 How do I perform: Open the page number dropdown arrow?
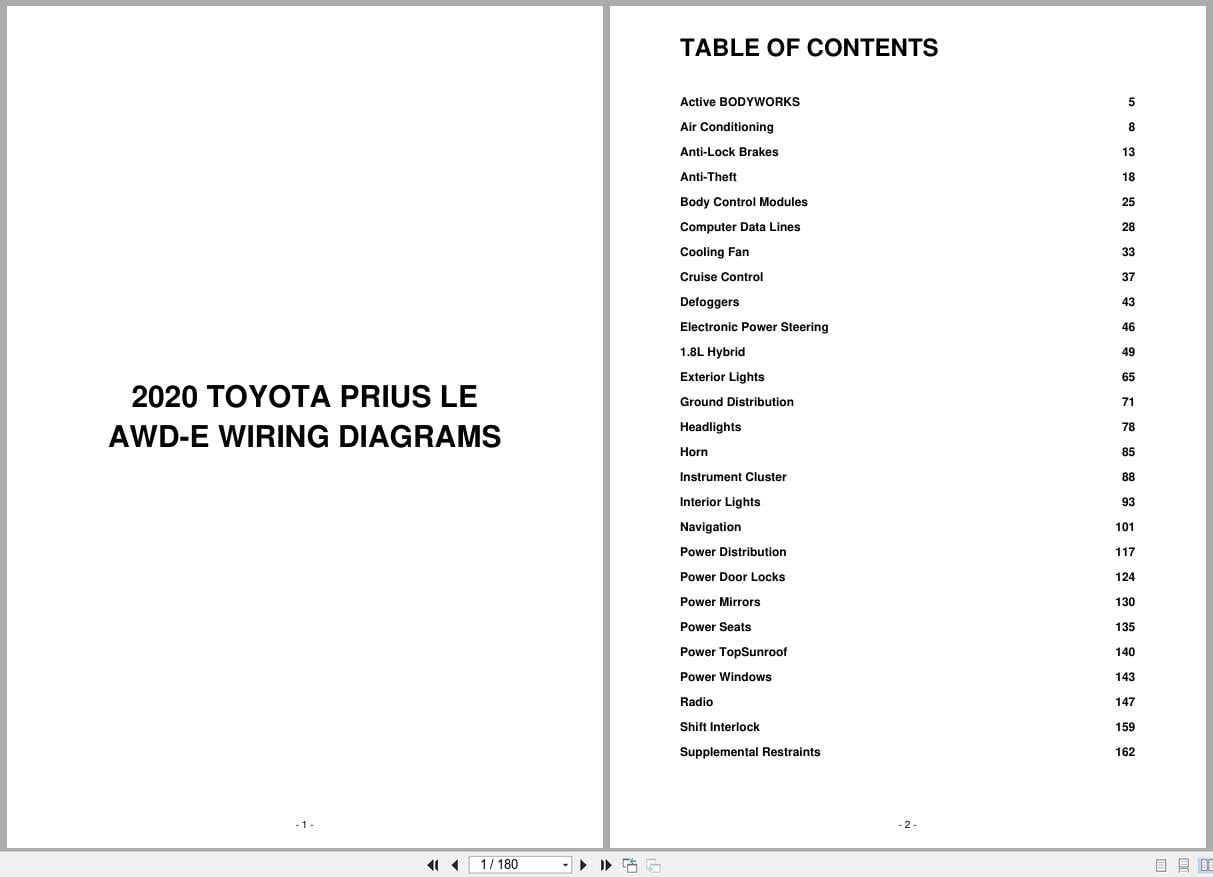pyautogui.click(x=565, y=865)
